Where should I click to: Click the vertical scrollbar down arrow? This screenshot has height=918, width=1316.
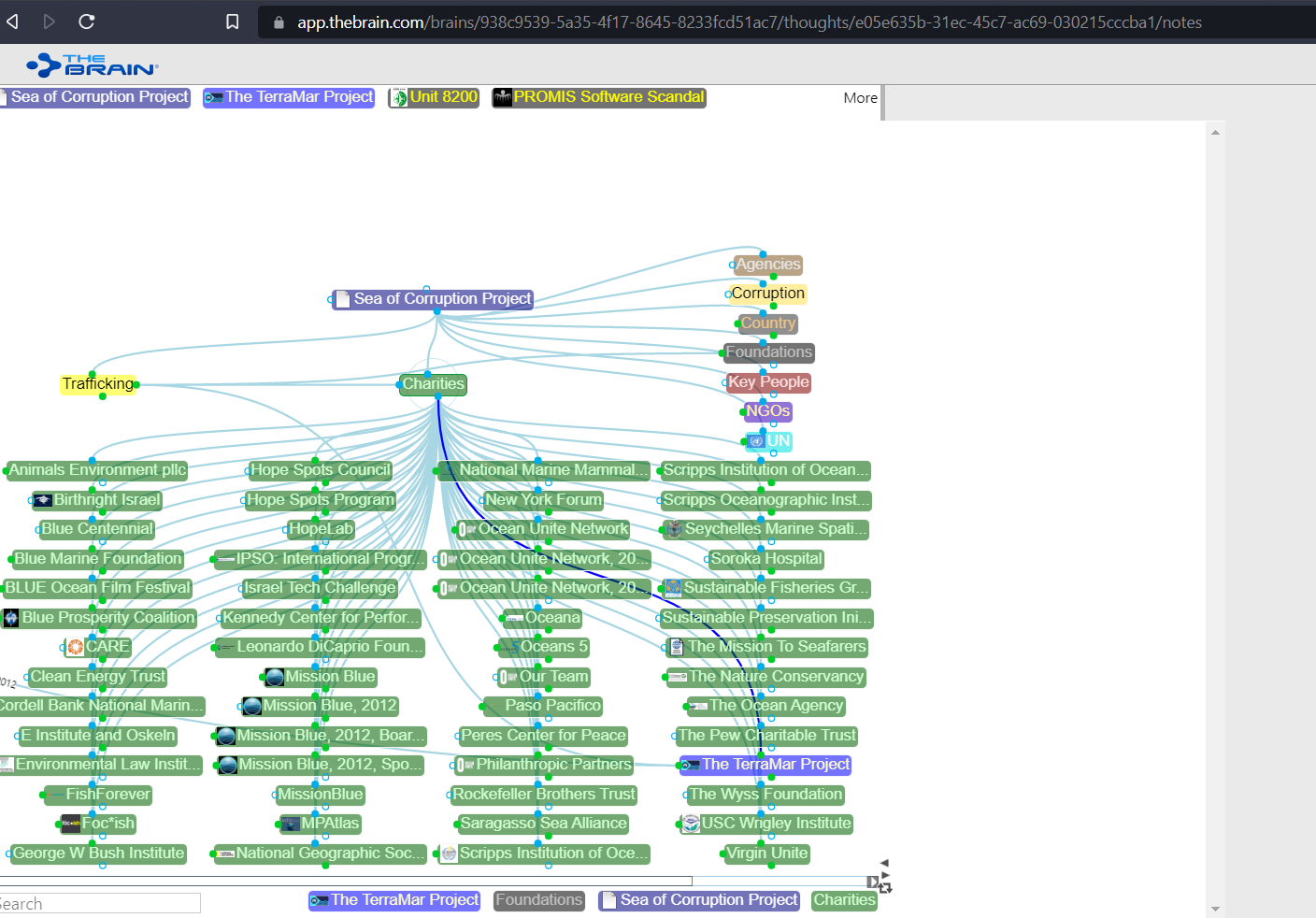[1215, 909]
